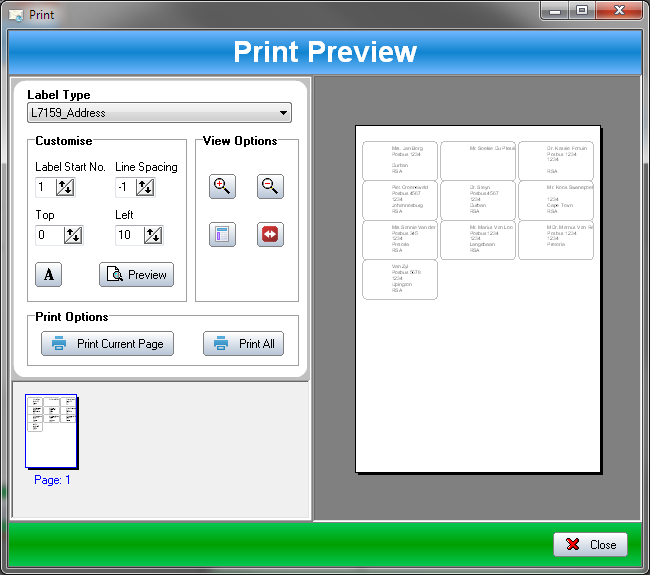Select the Top margin value field
The image size is (650, 575).
click(x=49, y=235)
